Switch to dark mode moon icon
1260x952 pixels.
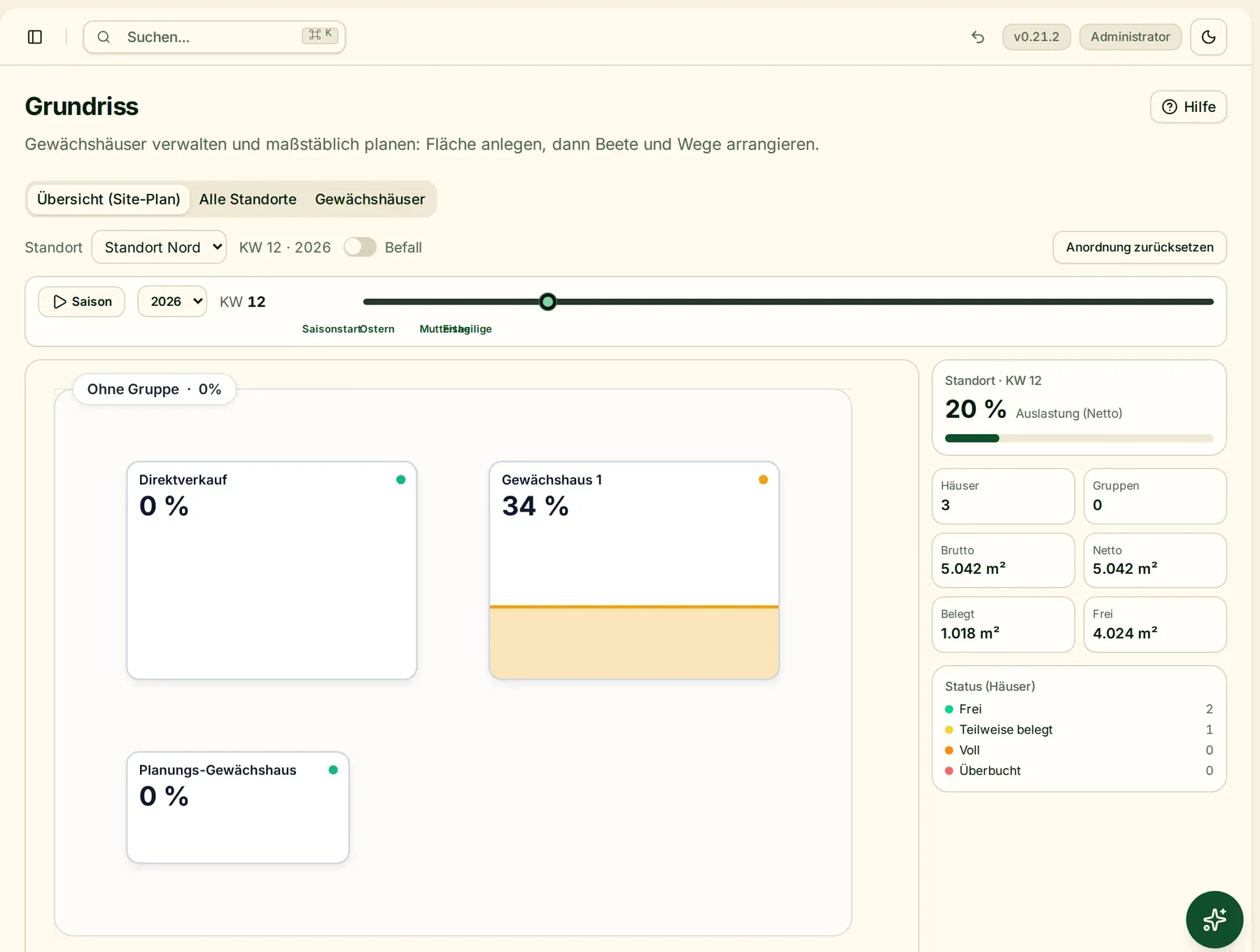pos(1208,37)
